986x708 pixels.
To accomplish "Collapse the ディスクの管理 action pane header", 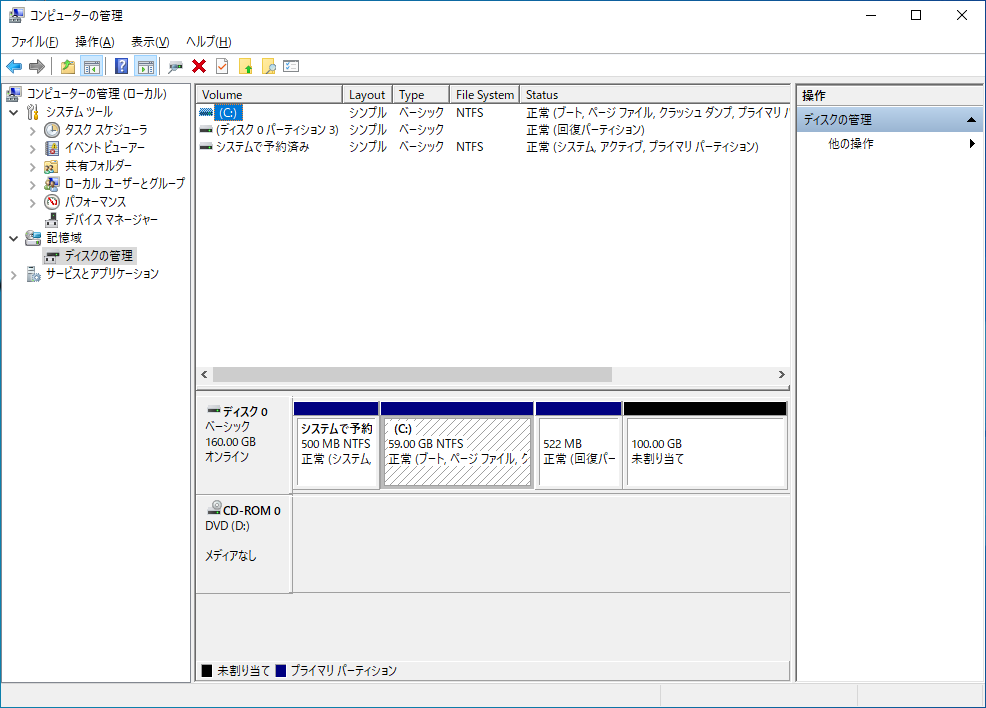I will (971, 118).
